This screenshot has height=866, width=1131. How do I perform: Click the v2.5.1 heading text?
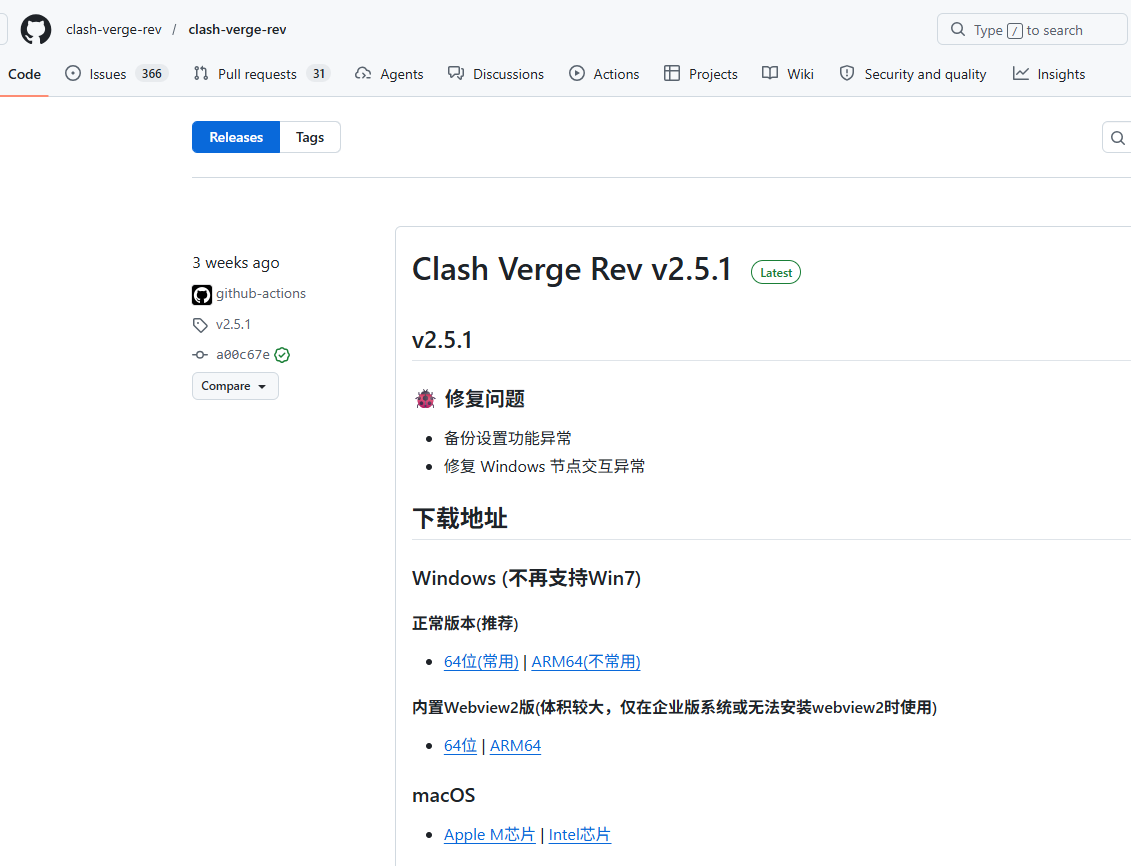tap(442, 340)
